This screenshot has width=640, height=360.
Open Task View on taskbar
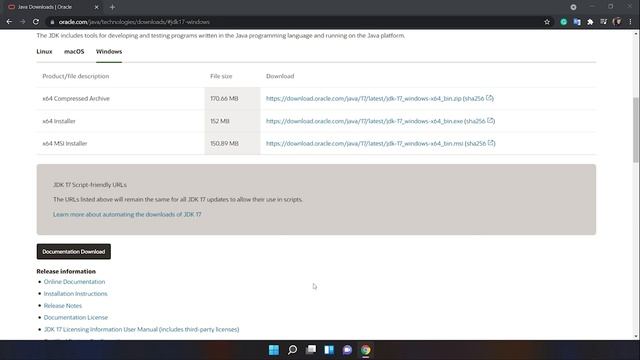[311, 350]
